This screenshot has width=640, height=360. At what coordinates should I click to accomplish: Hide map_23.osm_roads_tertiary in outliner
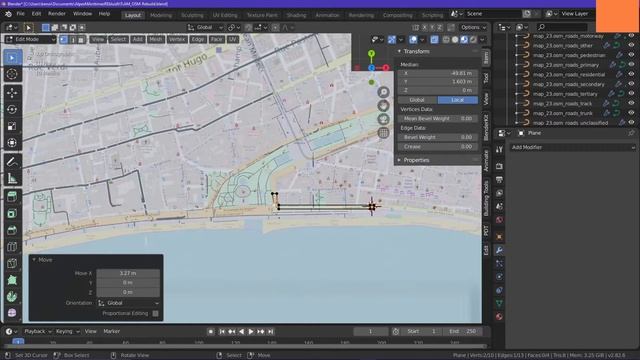click(631, 93)
